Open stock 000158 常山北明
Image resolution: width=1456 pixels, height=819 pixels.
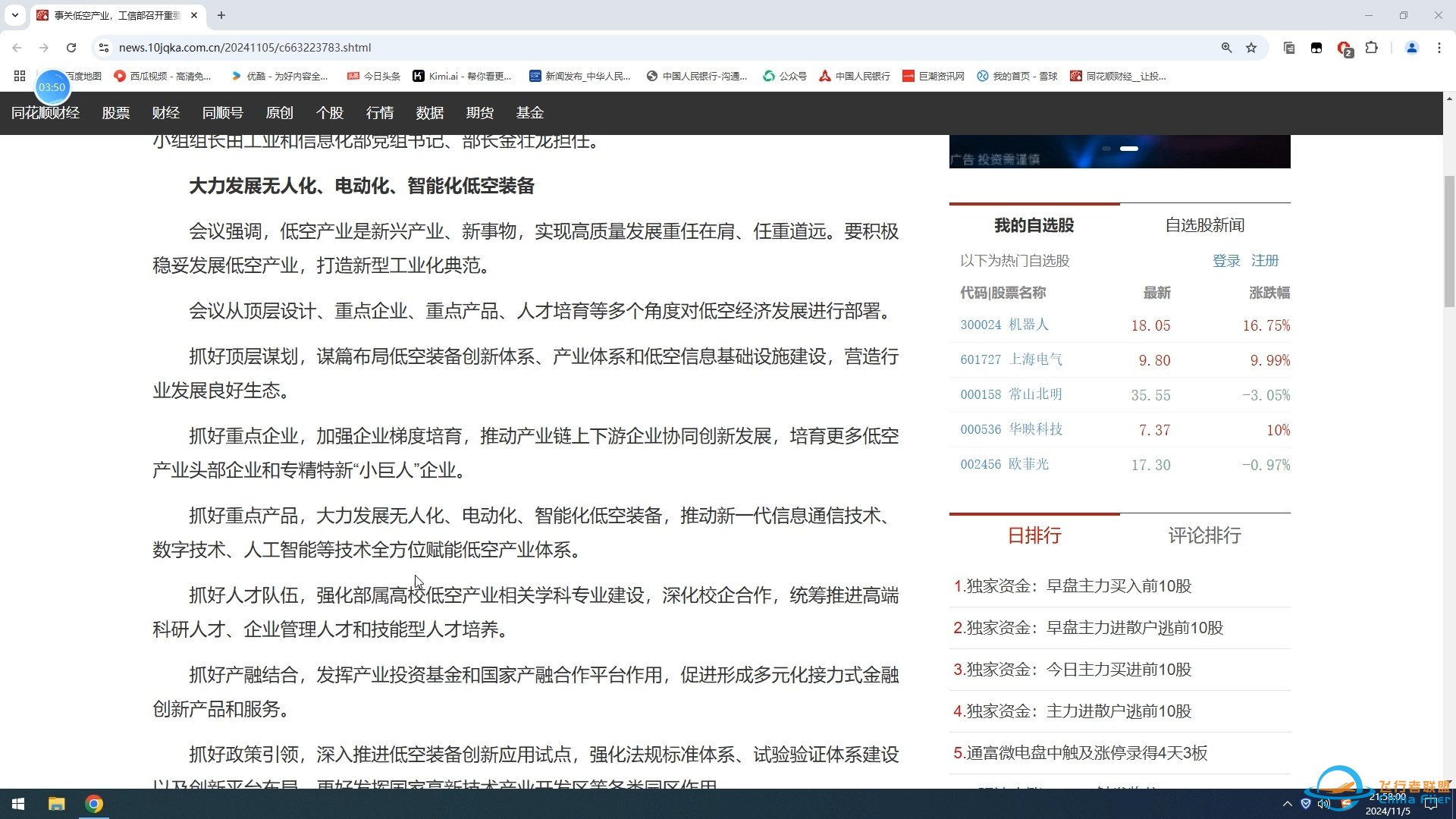click(1012, 394)
